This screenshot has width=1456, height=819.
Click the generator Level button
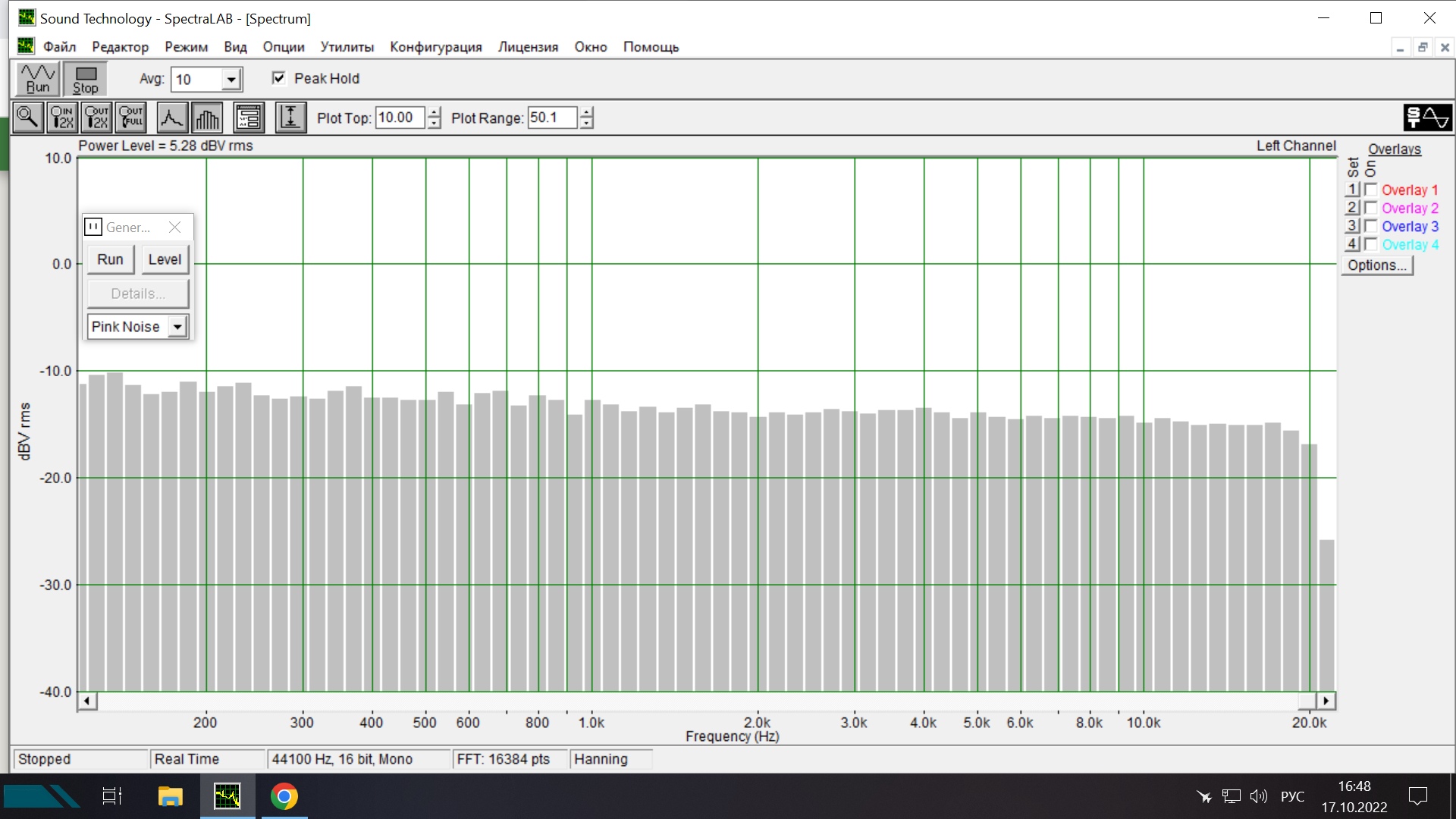165,259
